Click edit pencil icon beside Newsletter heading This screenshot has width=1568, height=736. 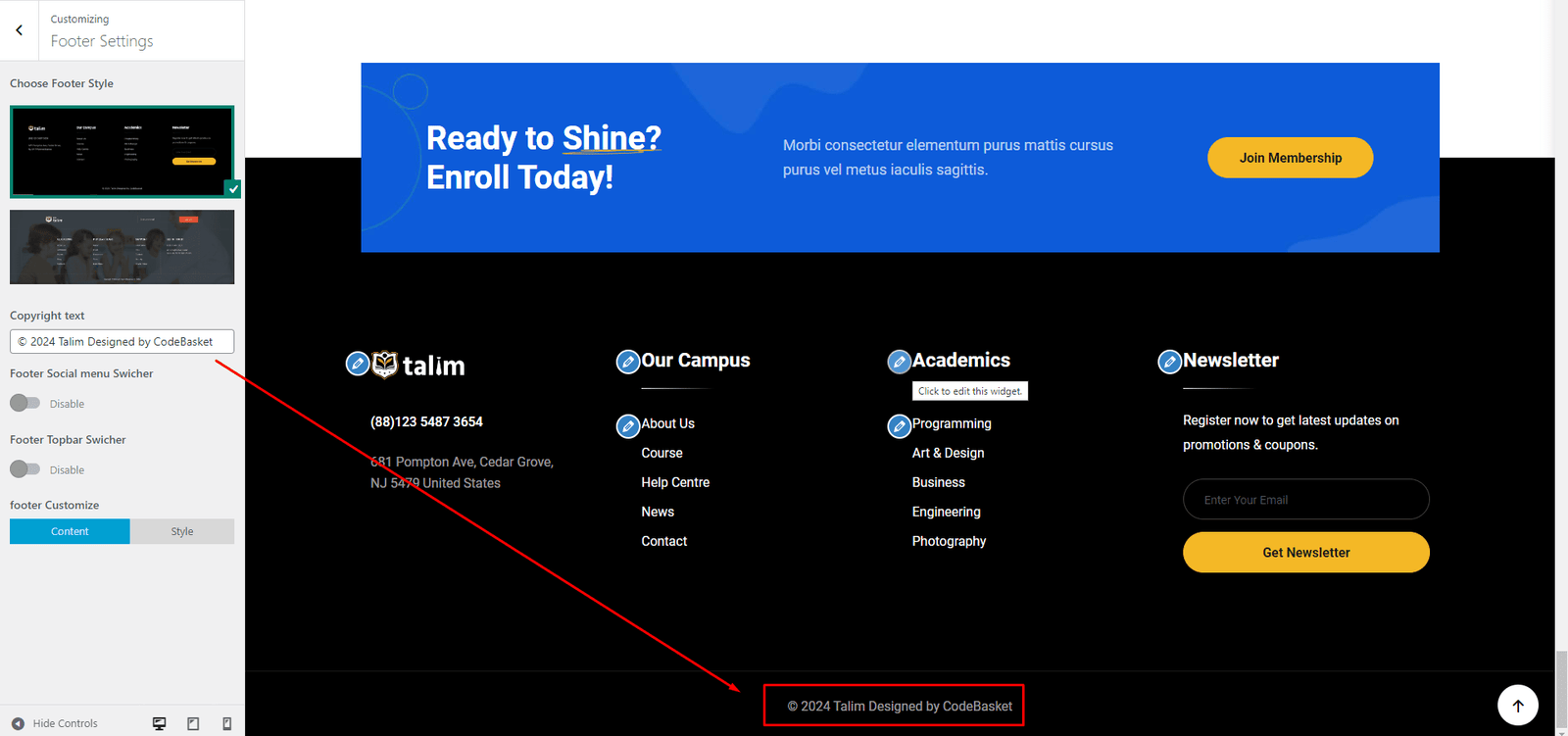click(1169, 363)
